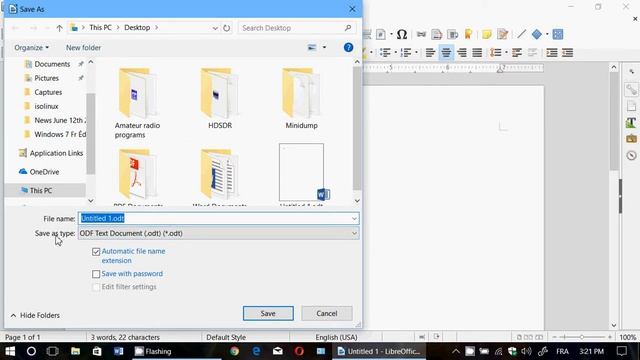This screenshot has height=360, width=640.
Task: Select OneDrive in navigation pane
Action: coord(44,172)
